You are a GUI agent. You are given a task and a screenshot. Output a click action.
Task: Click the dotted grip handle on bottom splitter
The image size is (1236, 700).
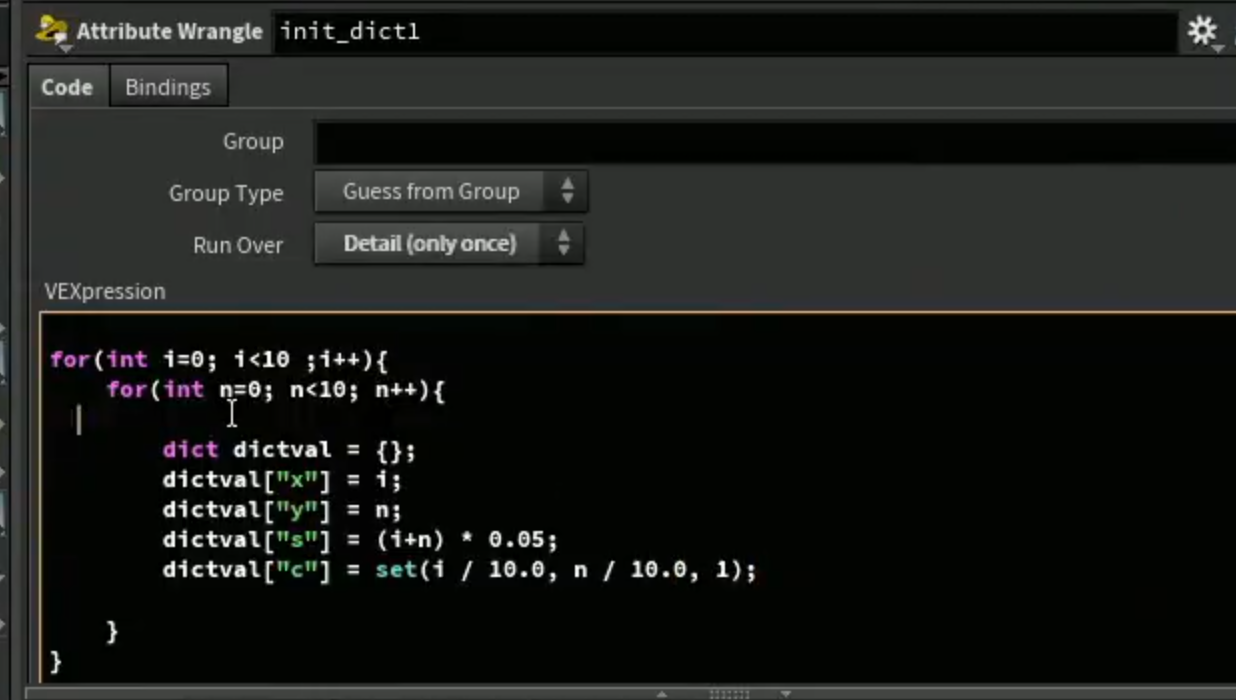[729, 693]
